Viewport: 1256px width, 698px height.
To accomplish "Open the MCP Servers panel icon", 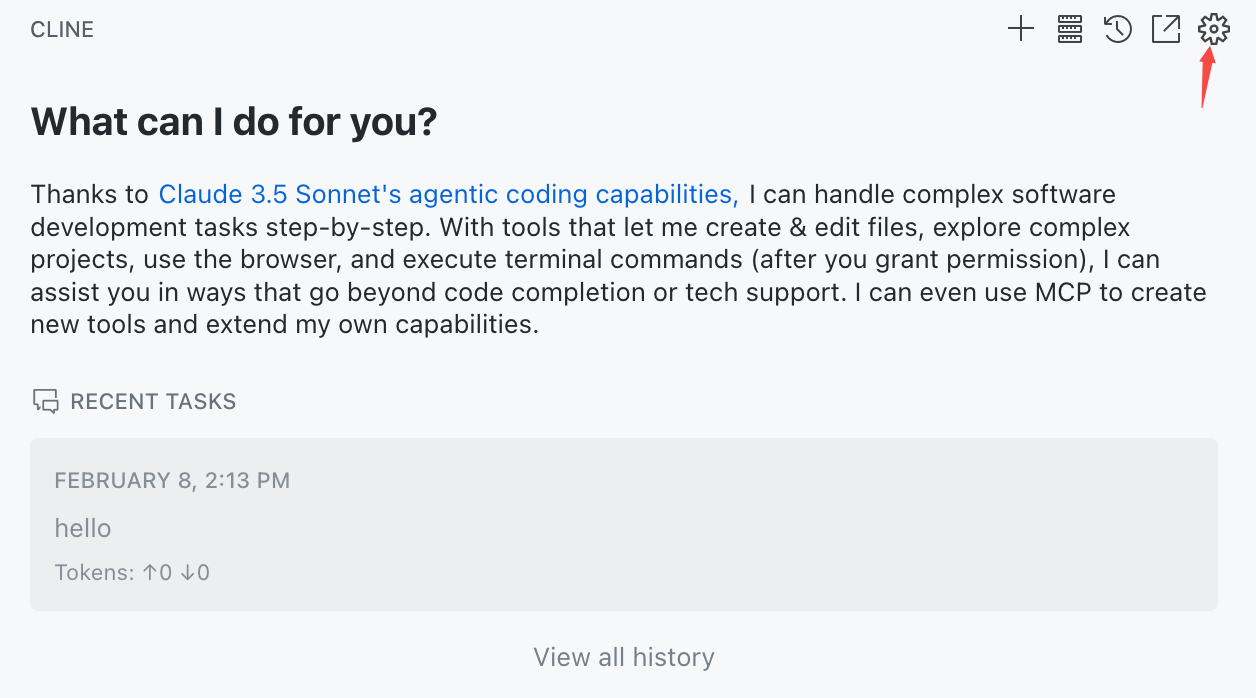I will [x=1070, y=30].
